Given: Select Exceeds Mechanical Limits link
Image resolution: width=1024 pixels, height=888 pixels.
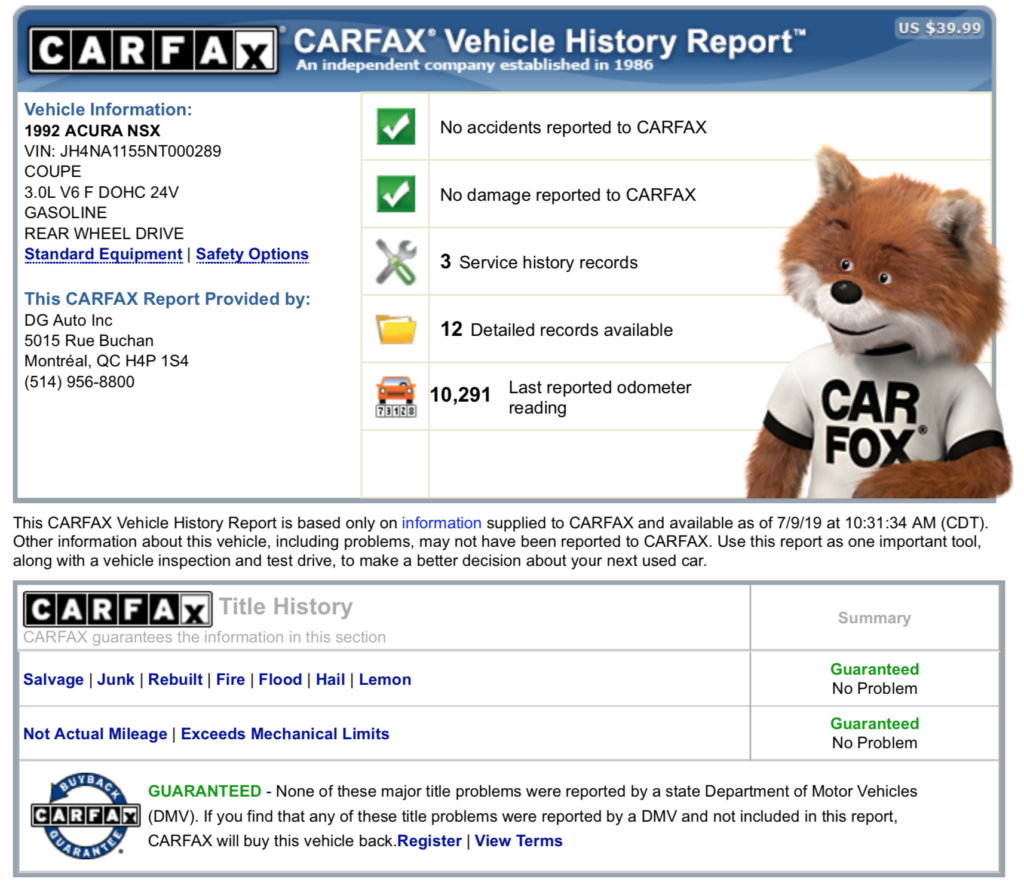Looking at the screenshot, I should (285, 733).
